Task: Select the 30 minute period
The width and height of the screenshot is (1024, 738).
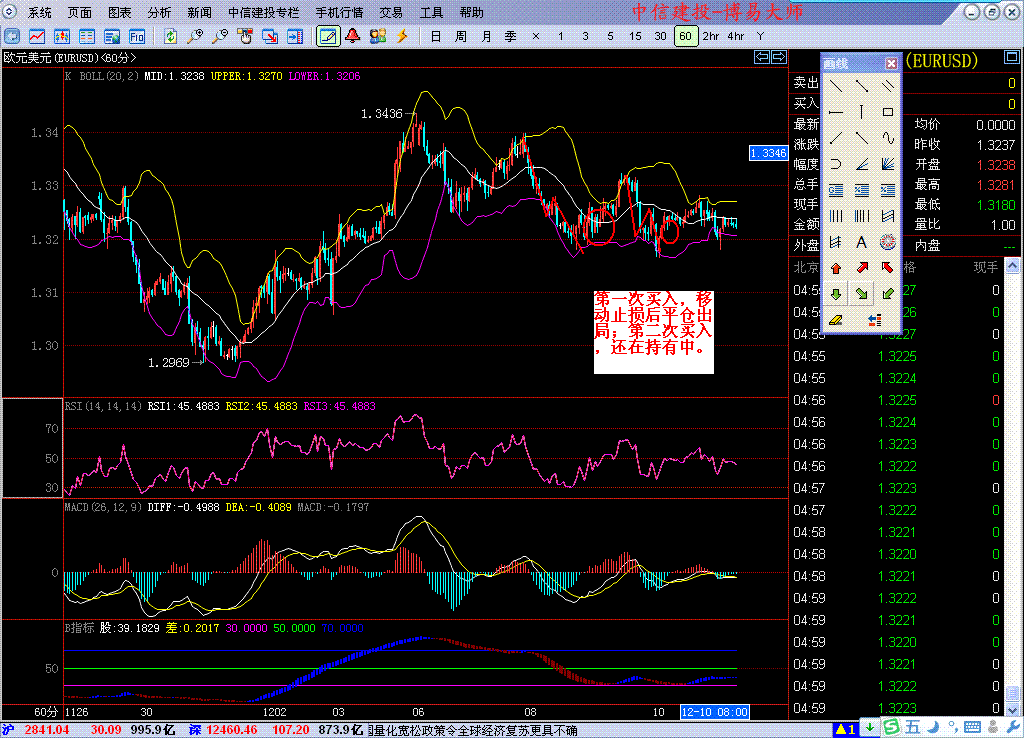Action: pos(660,37)
